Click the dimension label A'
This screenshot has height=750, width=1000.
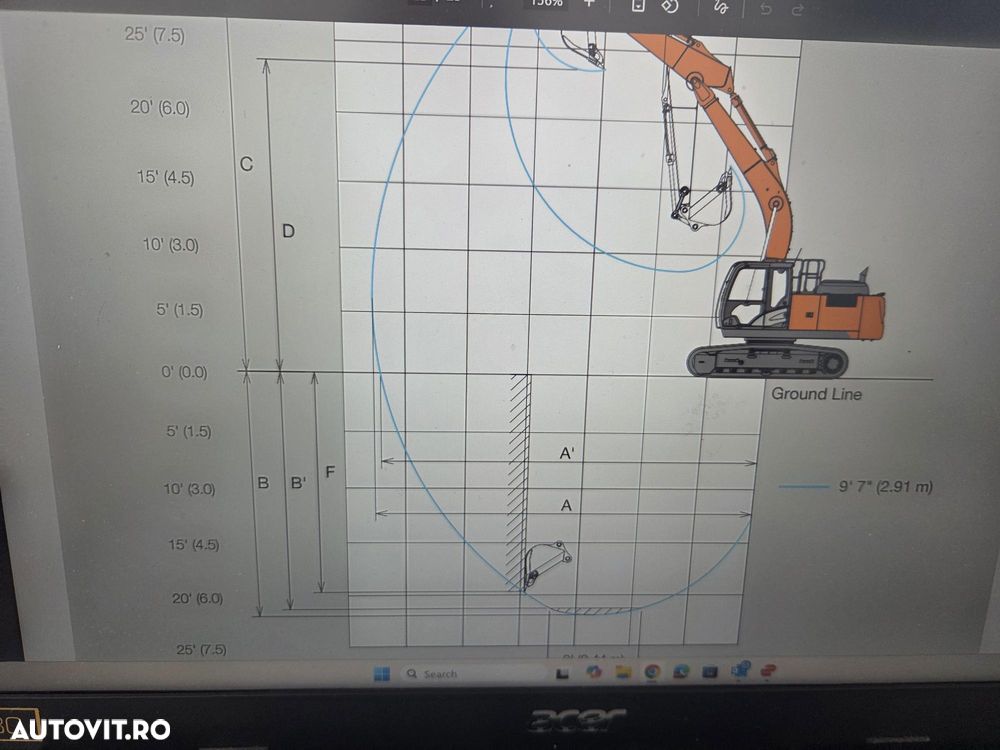click(x=567, y=453)
